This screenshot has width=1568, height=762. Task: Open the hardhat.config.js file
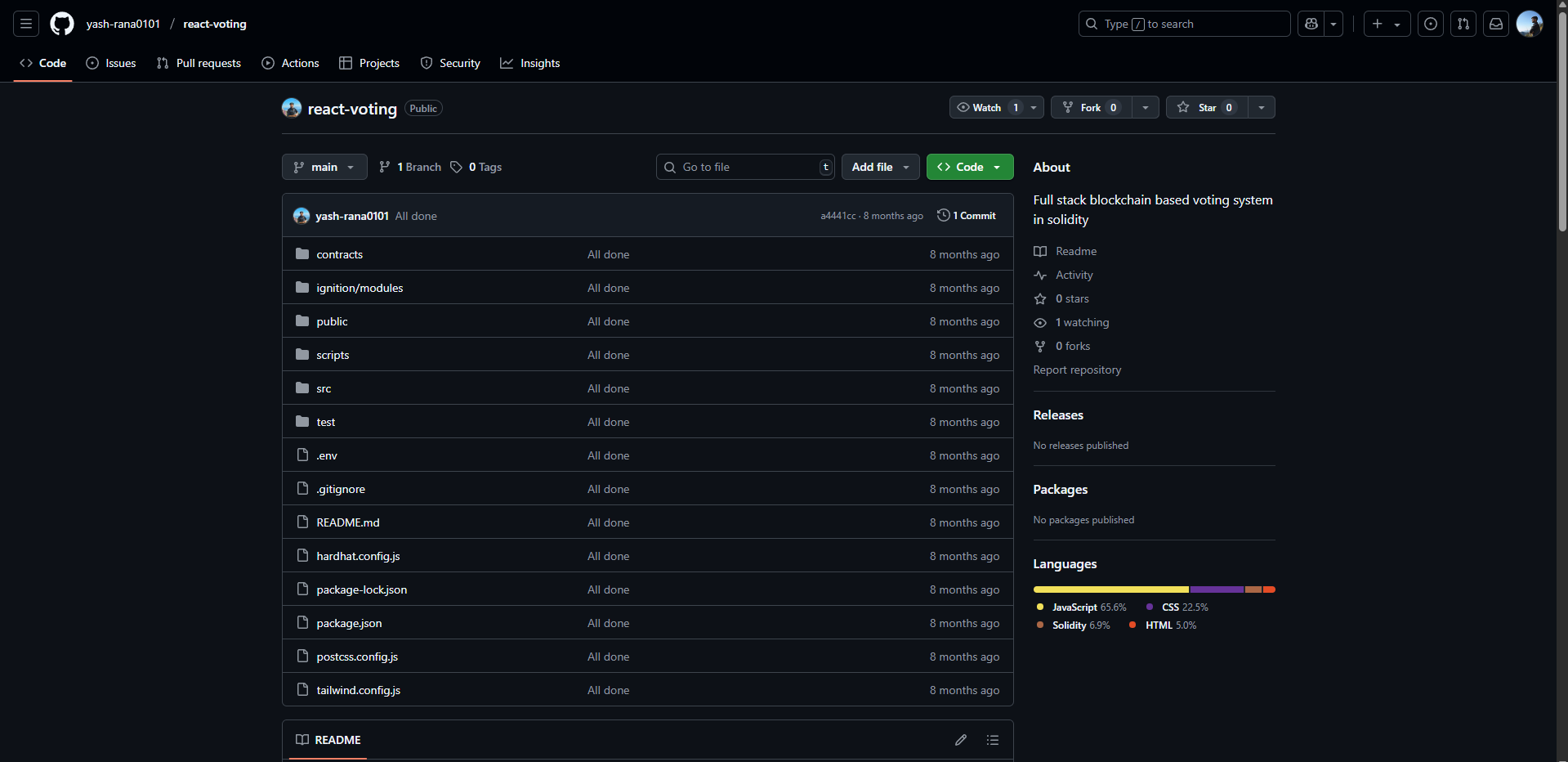click(358, 556)
